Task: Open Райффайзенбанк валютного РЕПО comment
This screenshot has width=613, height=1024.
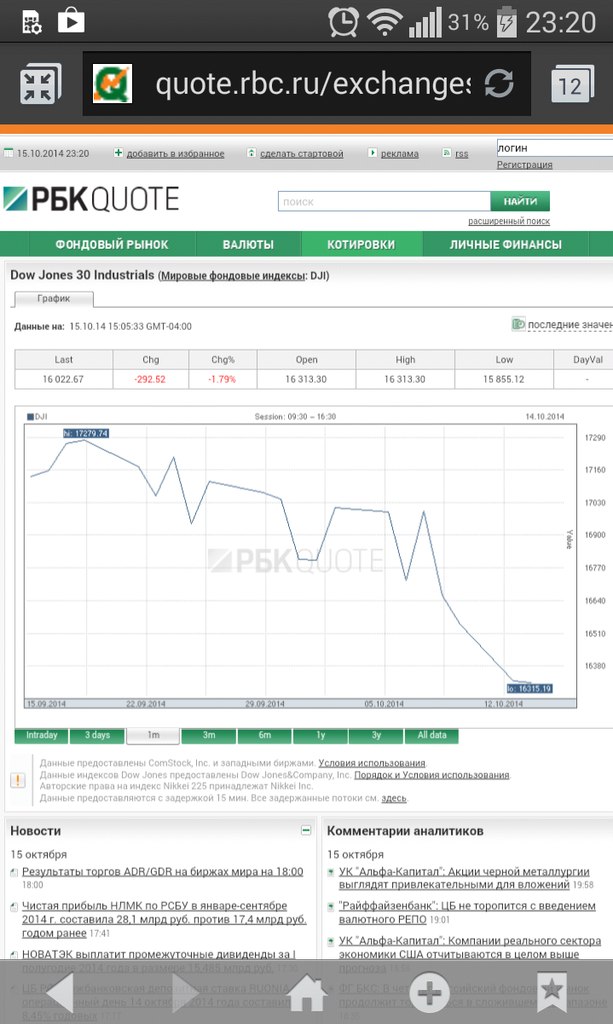Action: click(467, 912)
